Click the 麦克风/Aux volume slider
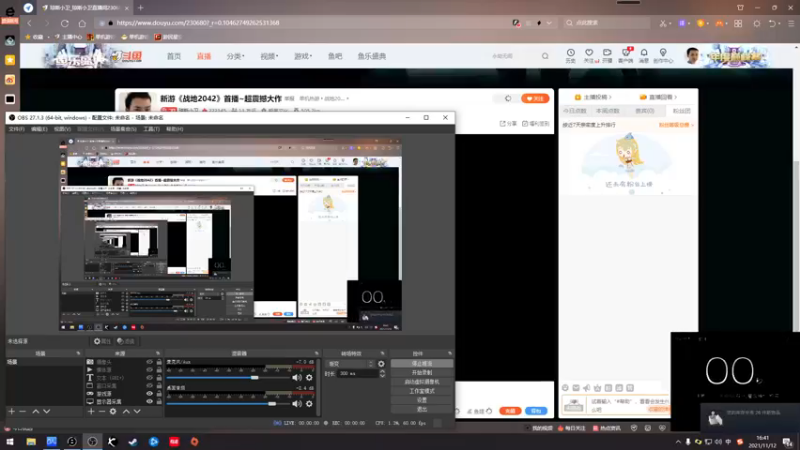The image size is (800, 450). [x=228, y=378]
